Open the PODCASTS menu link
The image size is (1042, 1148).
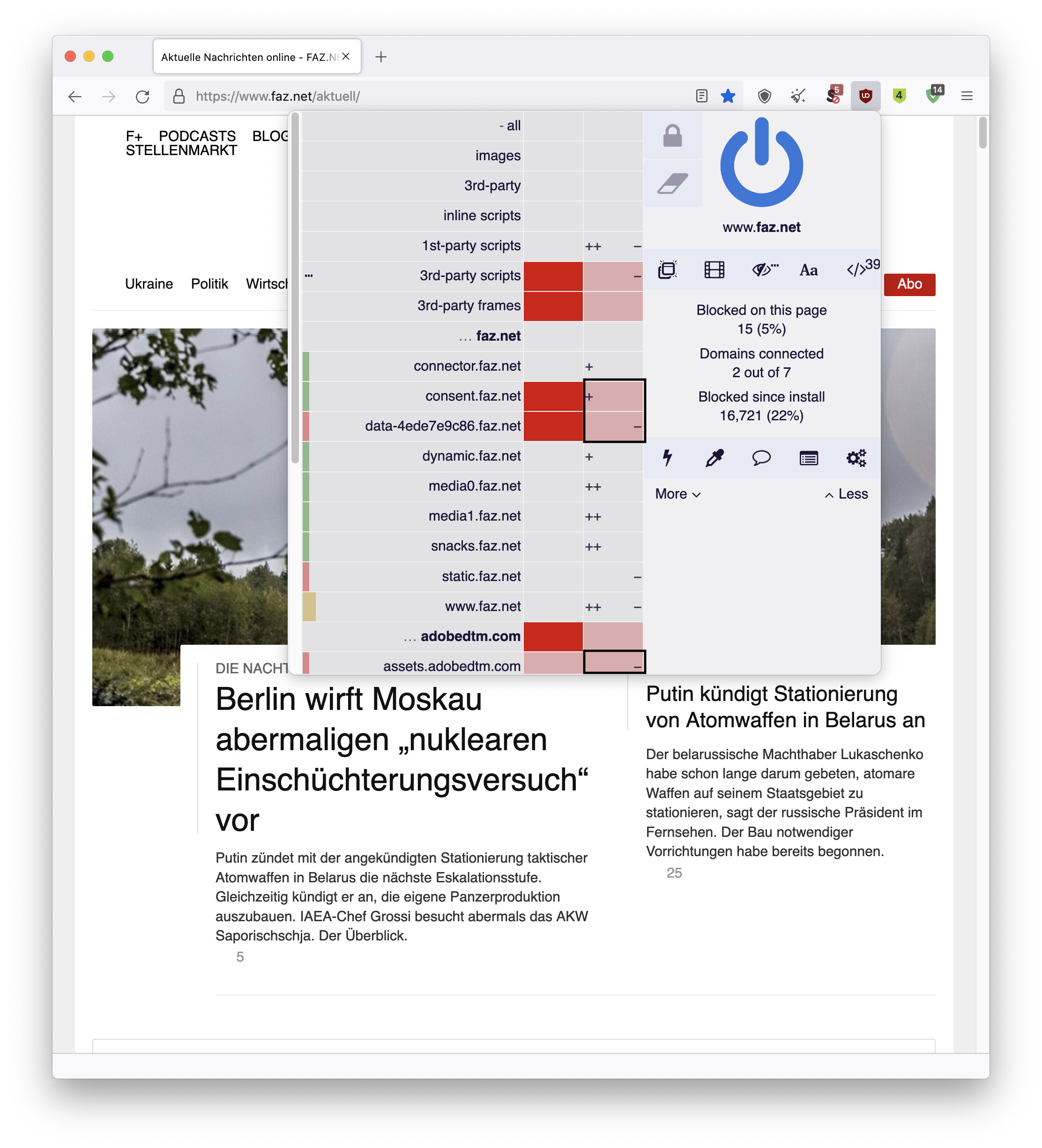coord(197,136)
